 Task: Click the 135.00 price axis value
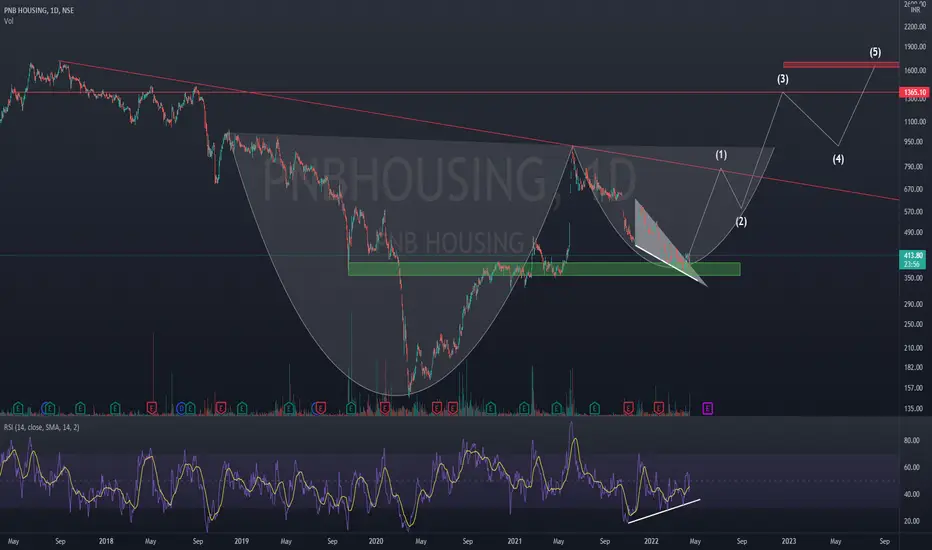coord(915,408)
